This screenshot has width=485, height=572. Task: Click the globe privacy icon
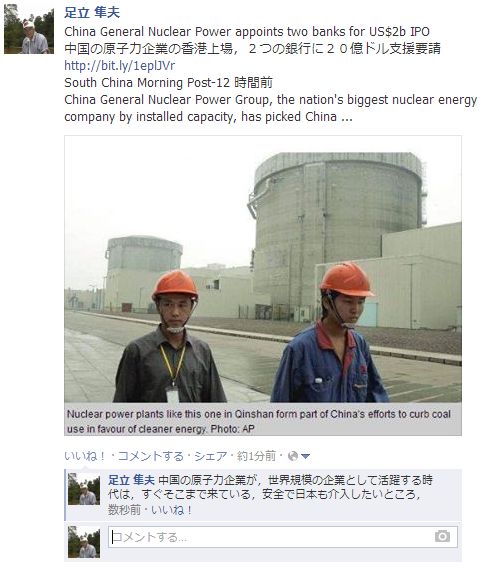click(x=292, y=456)
